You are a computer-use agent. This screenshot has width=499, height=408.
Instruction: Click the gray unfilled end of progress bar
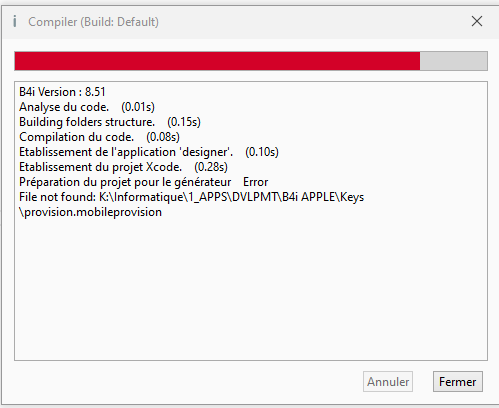click(x=454, y=61)
